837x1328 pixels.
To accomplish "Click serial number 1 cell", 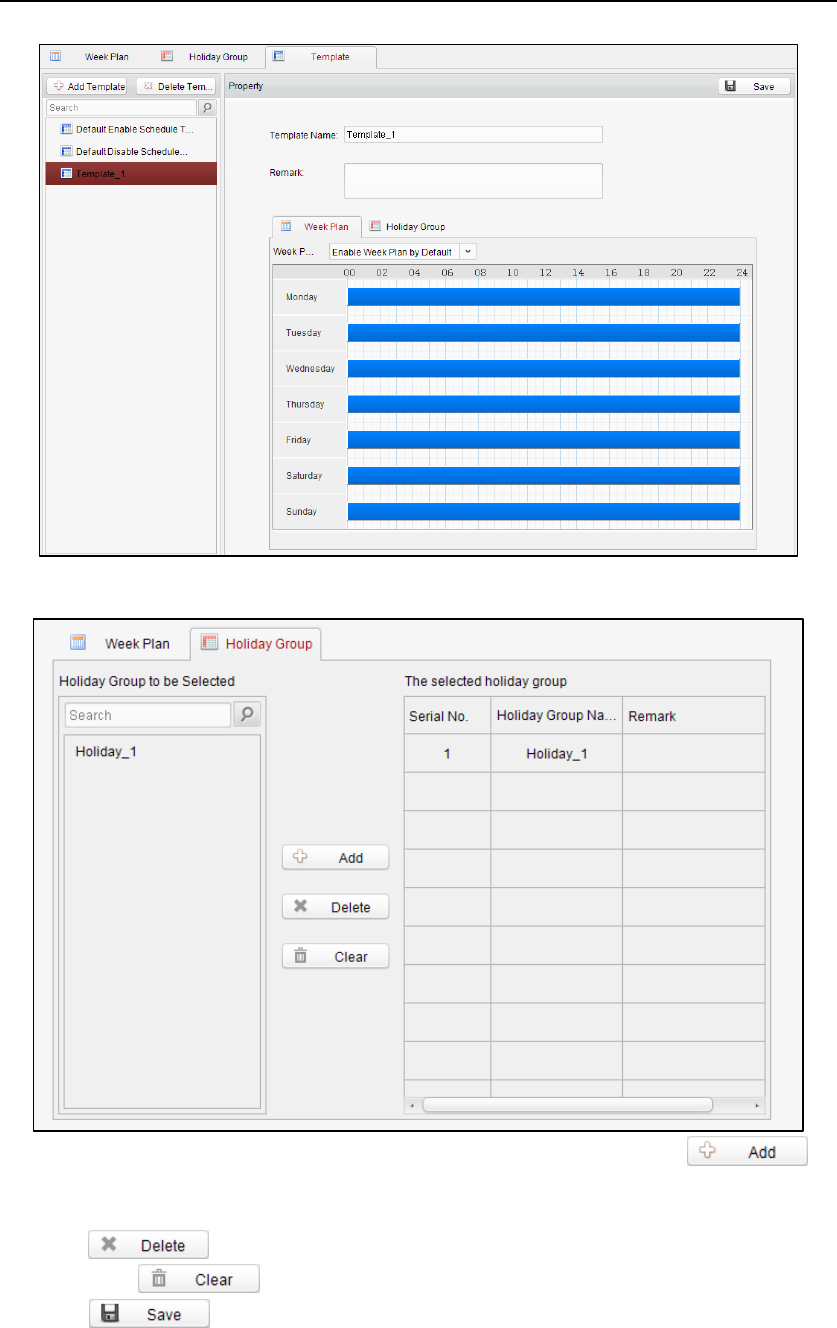I will tap(447, 754).
